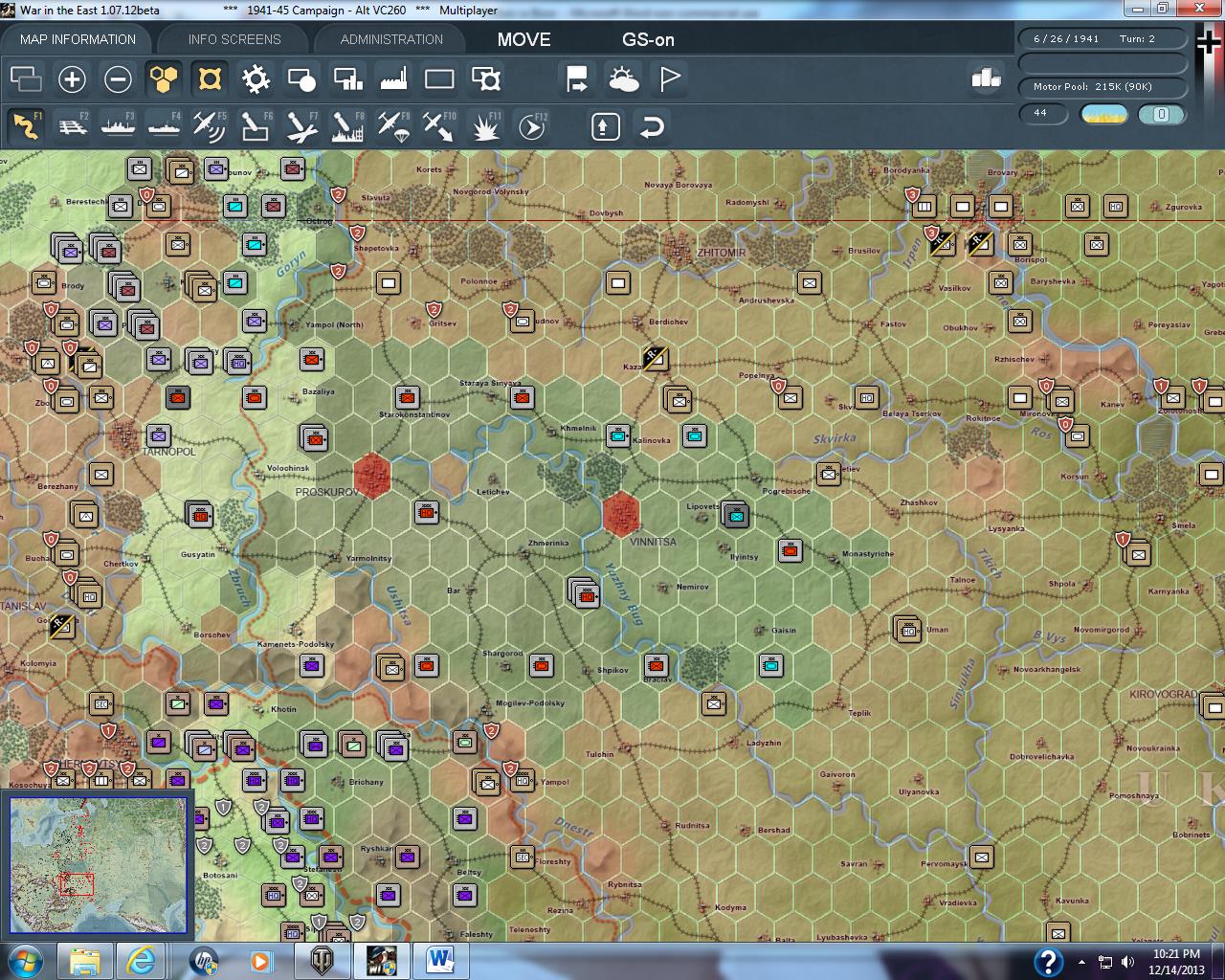Click the empty rectangle toolbar icon
This screenshot has width=1225, height=980.
click(x=439, y=78)
